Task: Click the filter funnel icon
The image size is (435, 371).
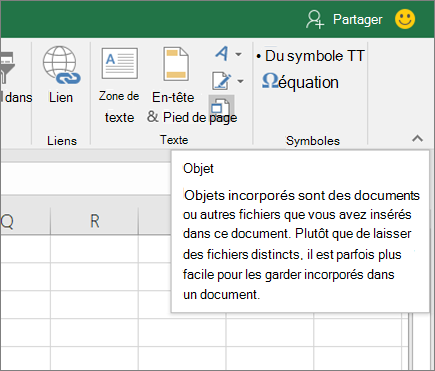Action: pos(7,68)
